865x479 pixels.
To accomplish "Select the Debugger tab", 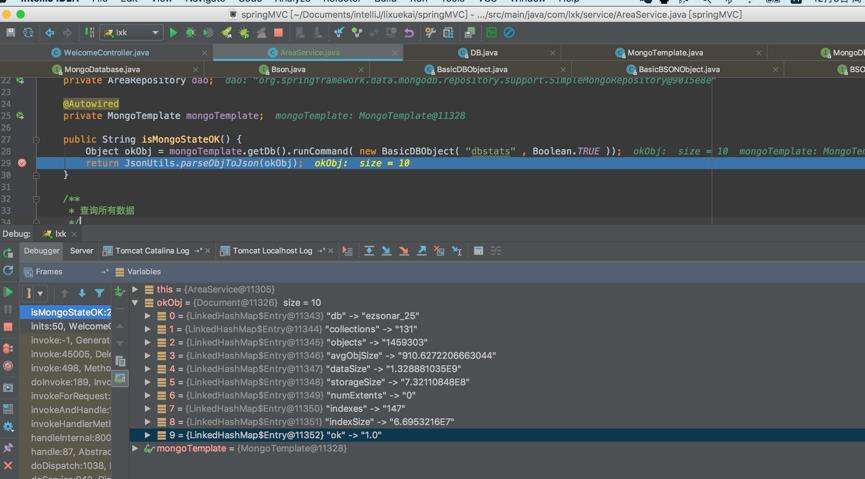I will pos(41,251).
